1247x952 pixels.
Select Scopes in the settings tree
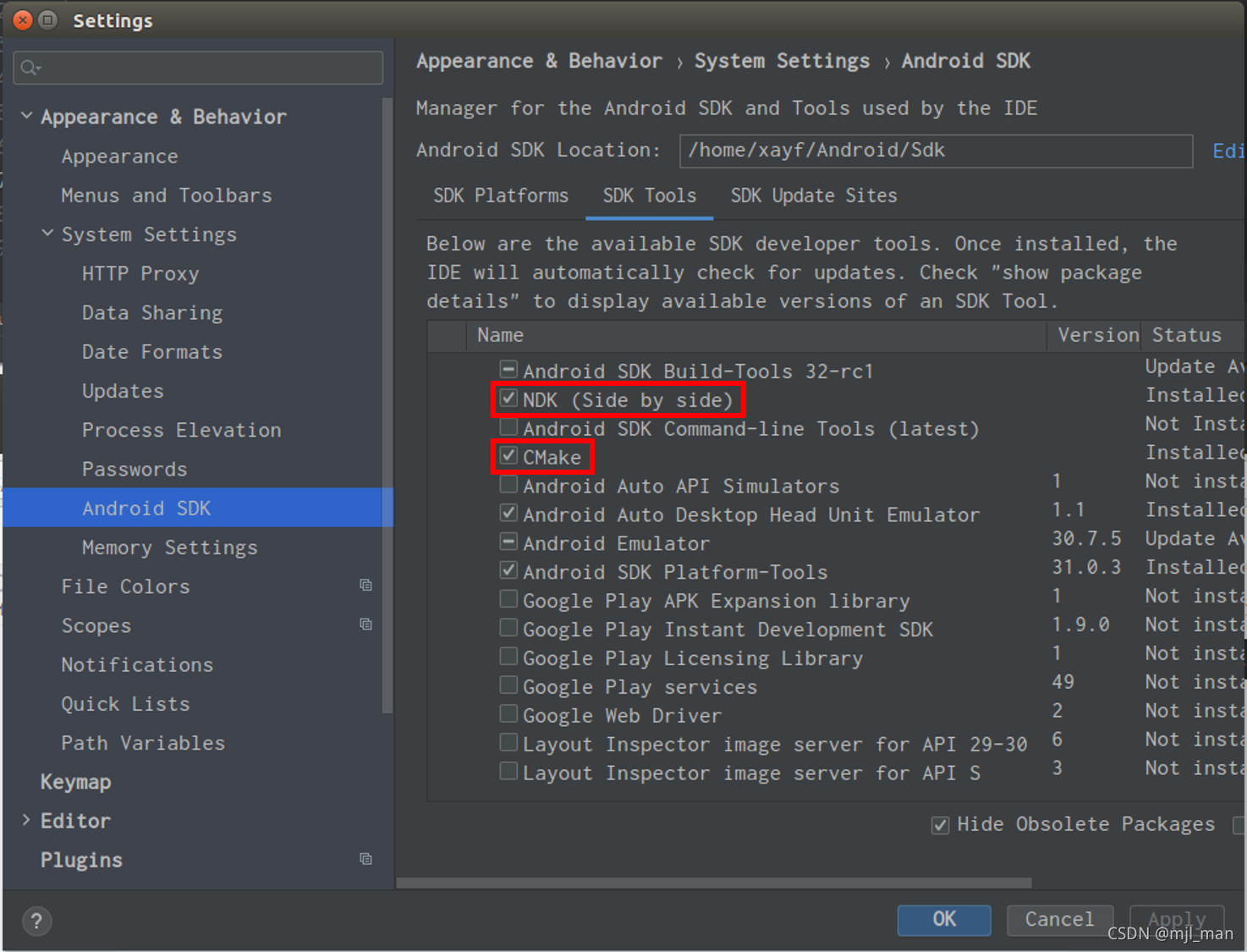[96, 625]
